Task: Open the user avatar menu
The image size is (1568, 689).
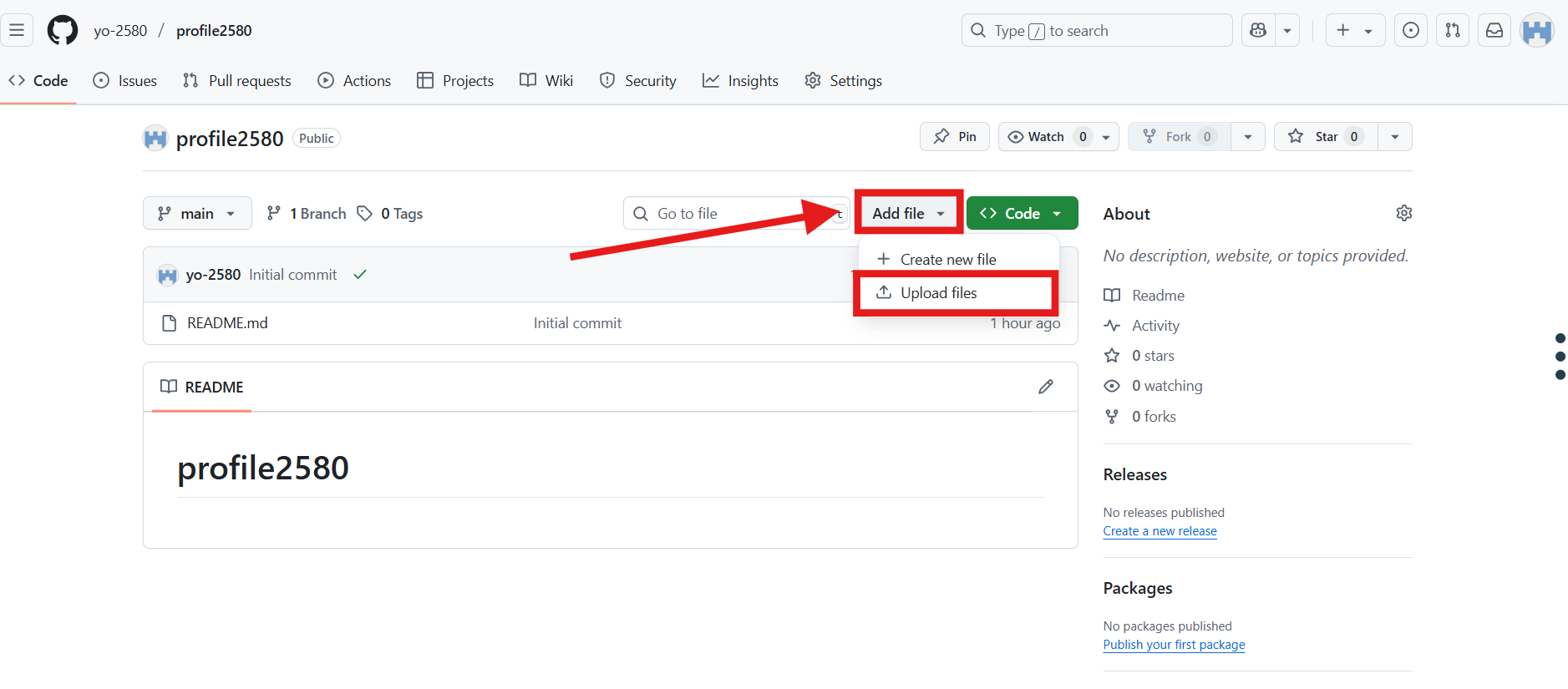Action: (x=1537, y=31)
